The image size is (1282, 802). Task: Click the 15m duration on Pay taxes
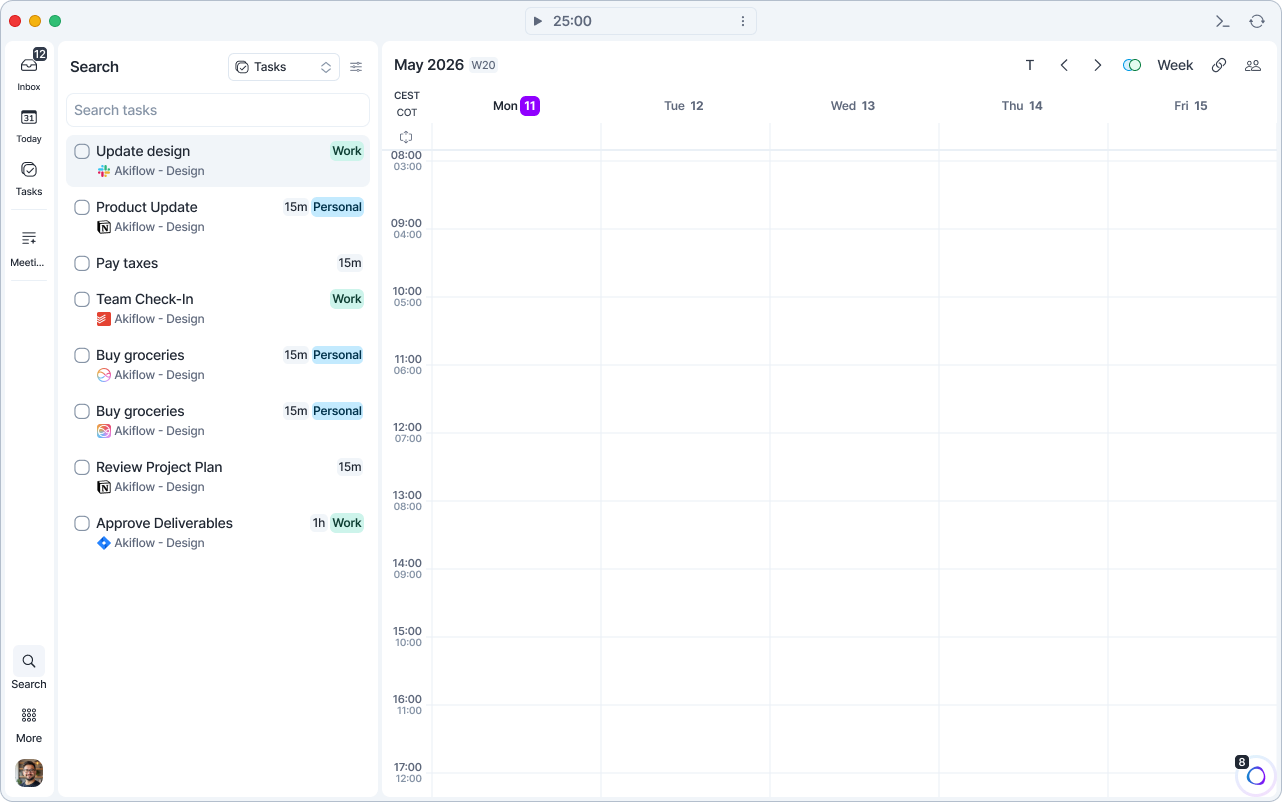[x=350, y=263]
